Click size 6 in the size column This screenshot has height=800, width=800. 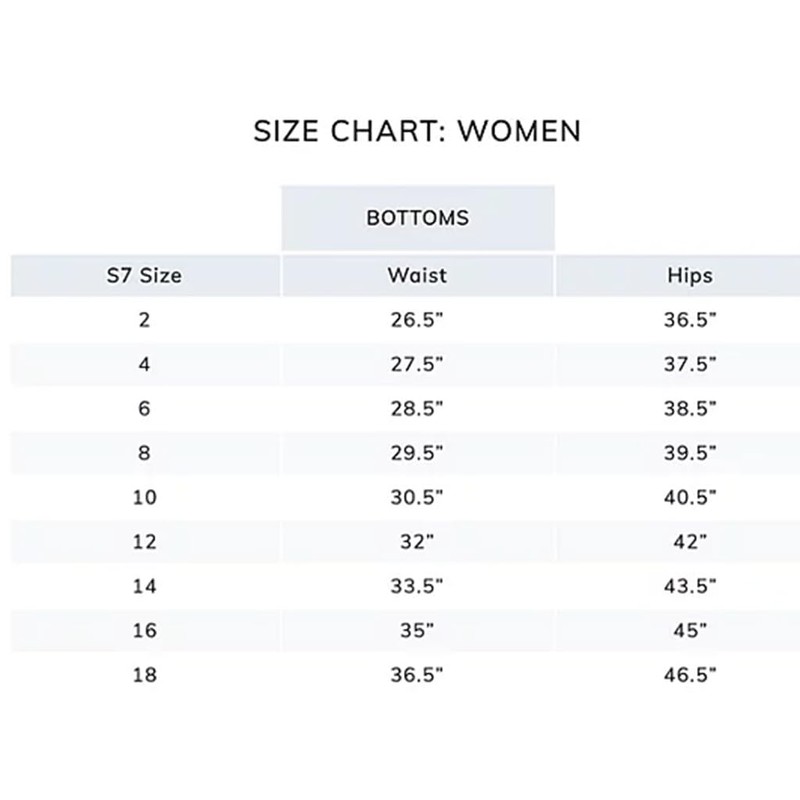click(x=145, y=409)
